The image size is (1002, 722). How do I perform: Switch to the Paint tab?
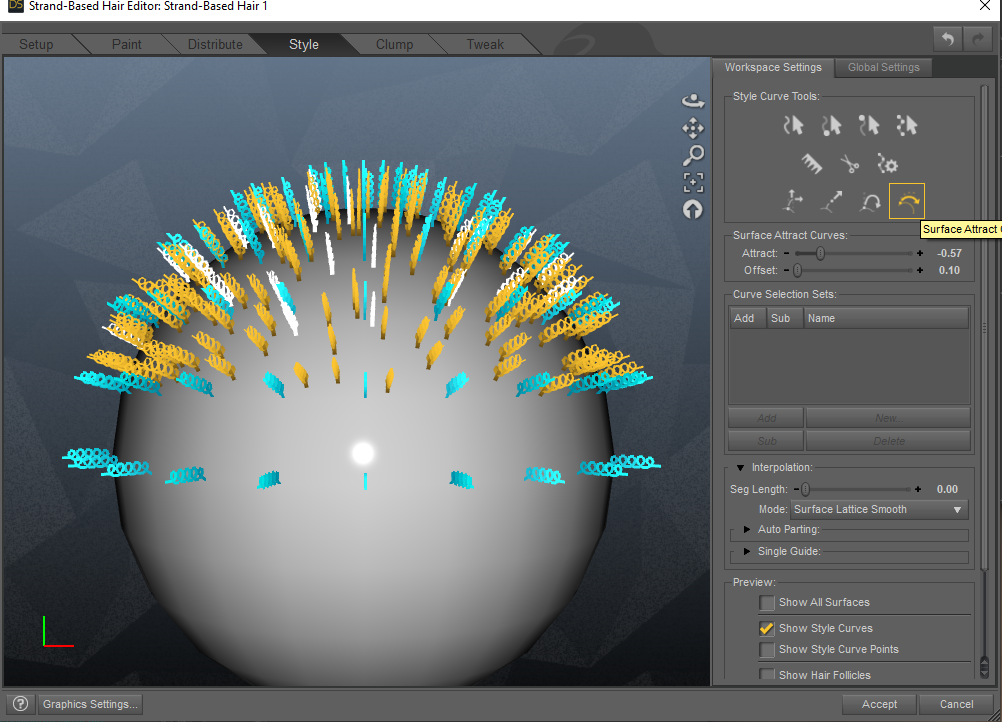click(x=127, y=44)
